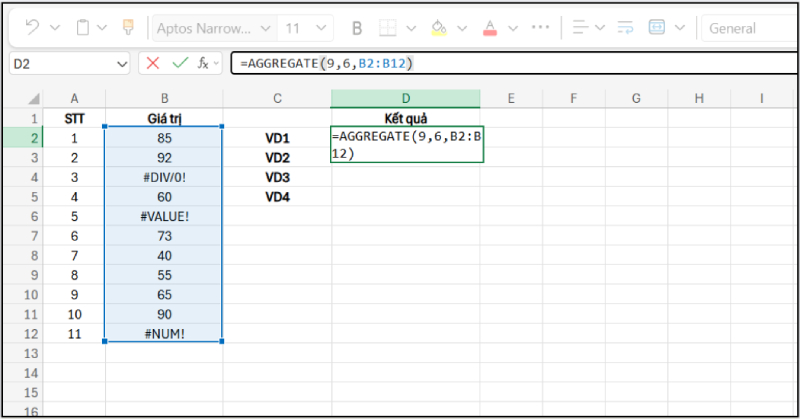The image size is (800, 419).
Task: Click the Paste clipboard icon
Action: coord(84,28)
